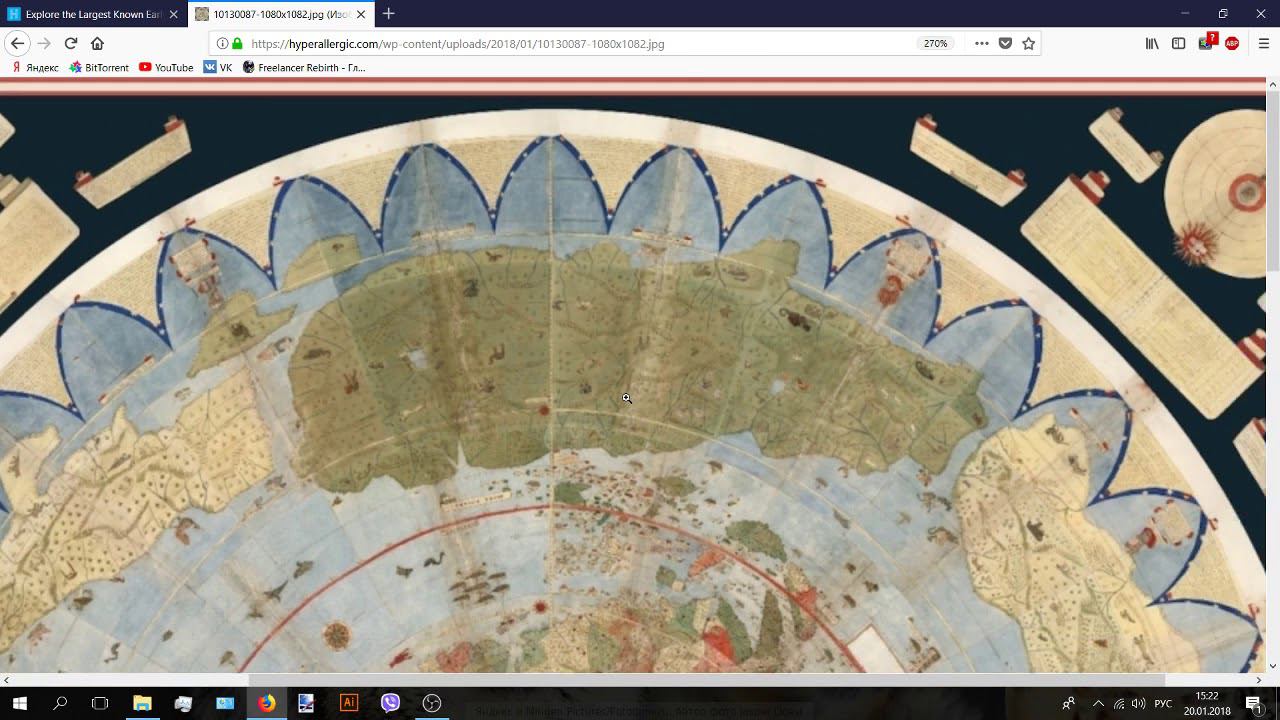This screenshot has height=720, width=1280.
Task: Open the page actions three-dot menu
Action: click(981, 43)
